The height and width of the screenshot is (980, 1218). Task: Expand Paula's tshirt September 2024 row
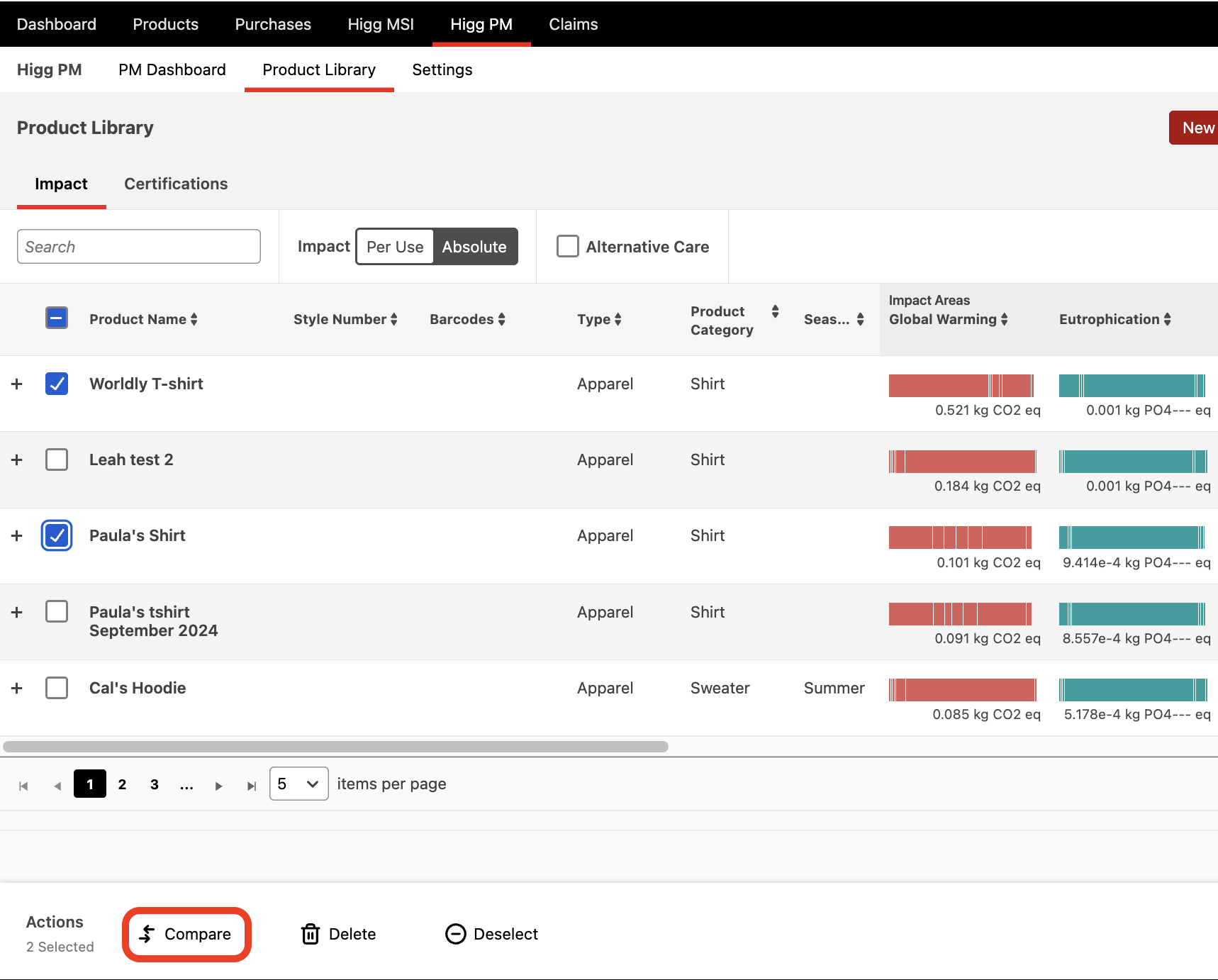coord(17,612)
